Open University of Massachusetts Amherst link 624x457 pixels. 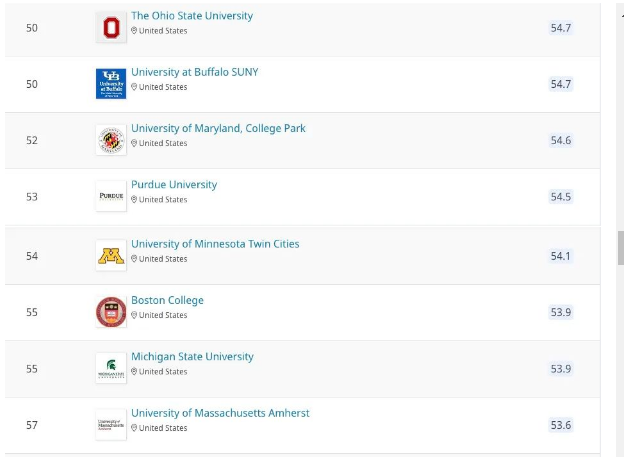pyautogui.click(x=220, y=413)
